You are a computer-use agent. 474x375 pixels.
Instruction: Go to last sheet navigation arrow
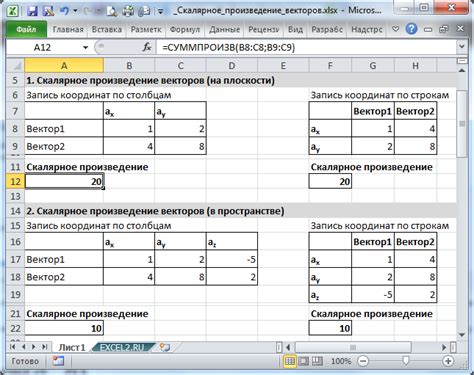click(x=44, y=347)
